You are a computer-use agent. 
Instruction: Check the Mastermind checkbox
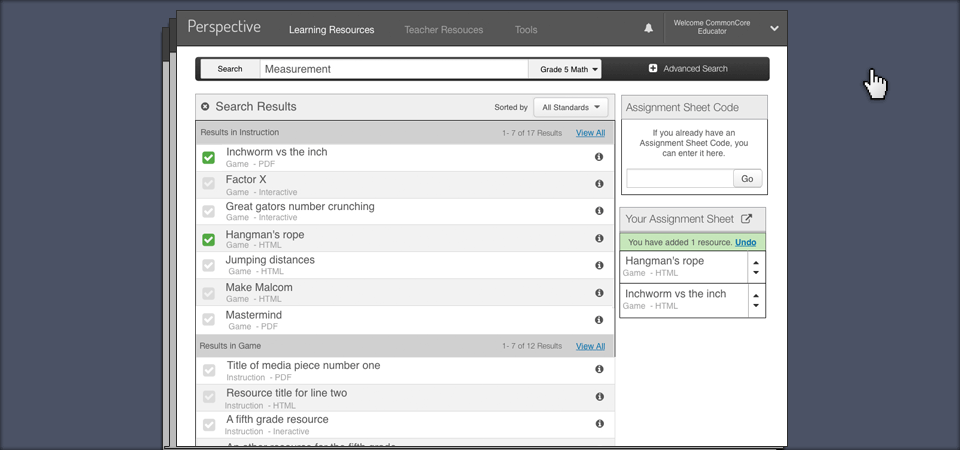(x=209, y=320)
